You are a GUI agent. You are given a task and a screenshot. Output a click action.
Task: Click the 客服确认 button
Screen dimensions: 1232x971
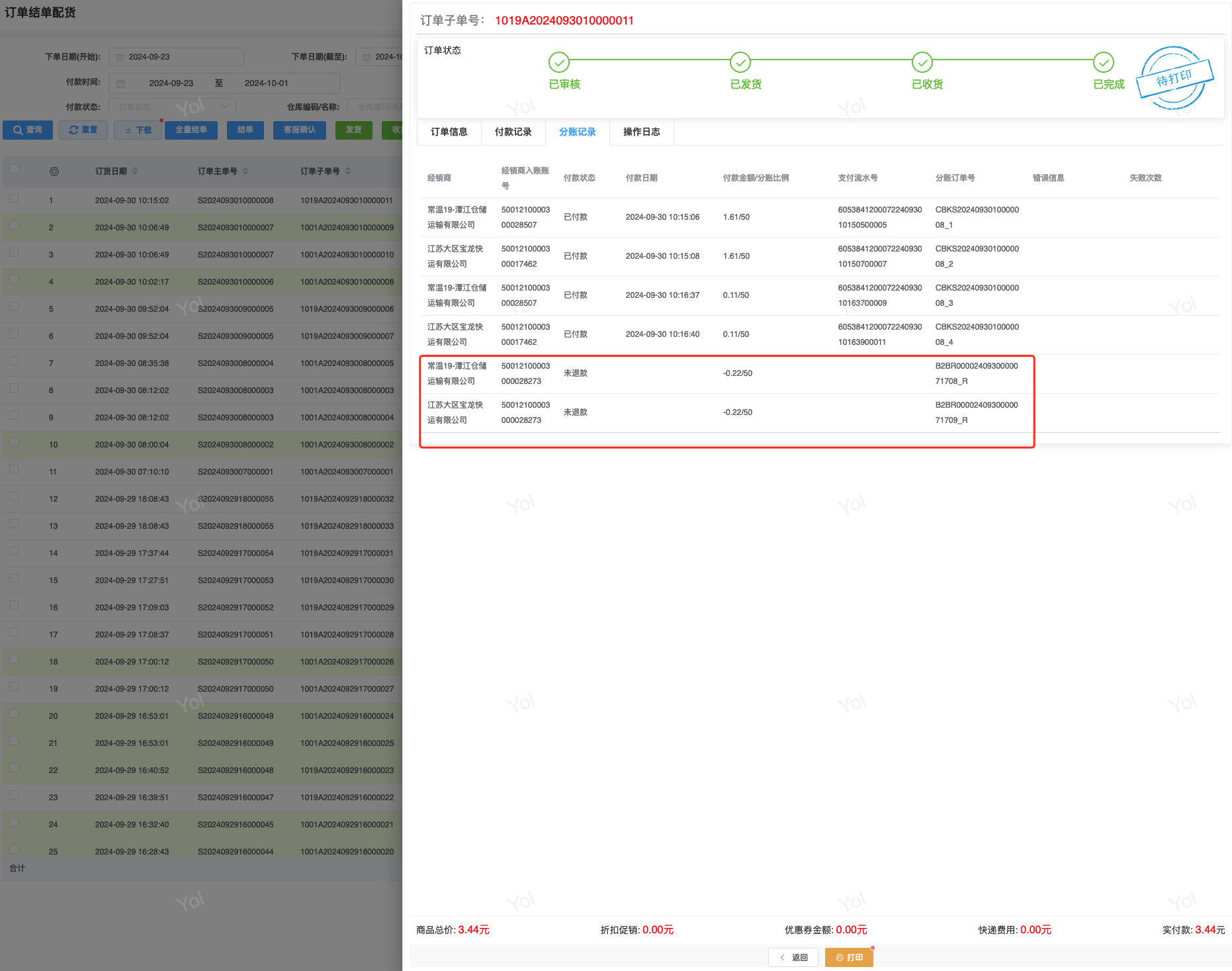point(300,130)
